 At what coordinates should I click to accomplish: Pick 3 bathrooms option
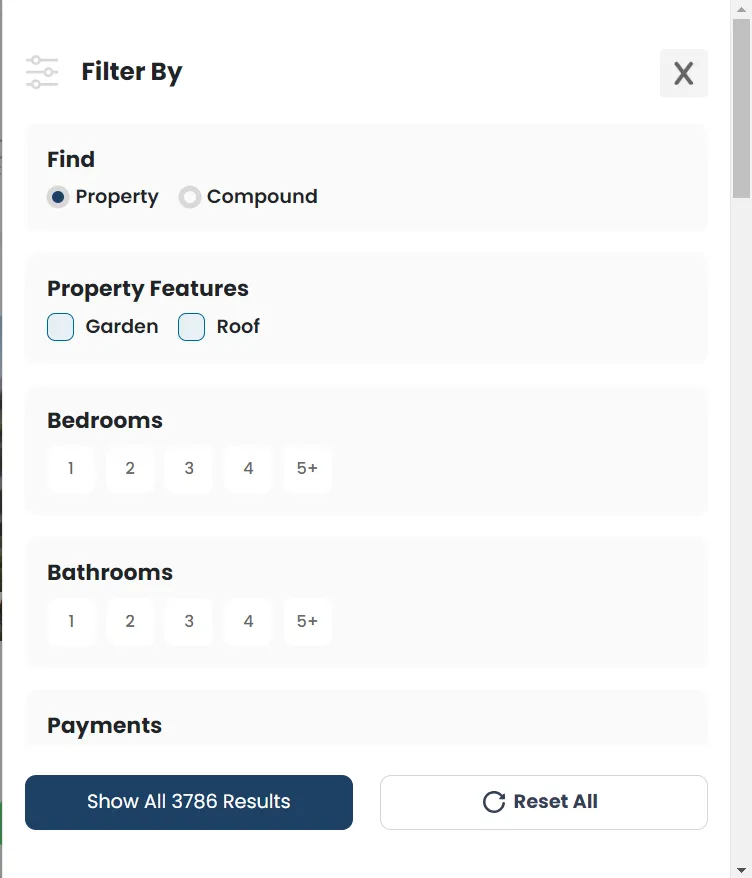(189, 622)
